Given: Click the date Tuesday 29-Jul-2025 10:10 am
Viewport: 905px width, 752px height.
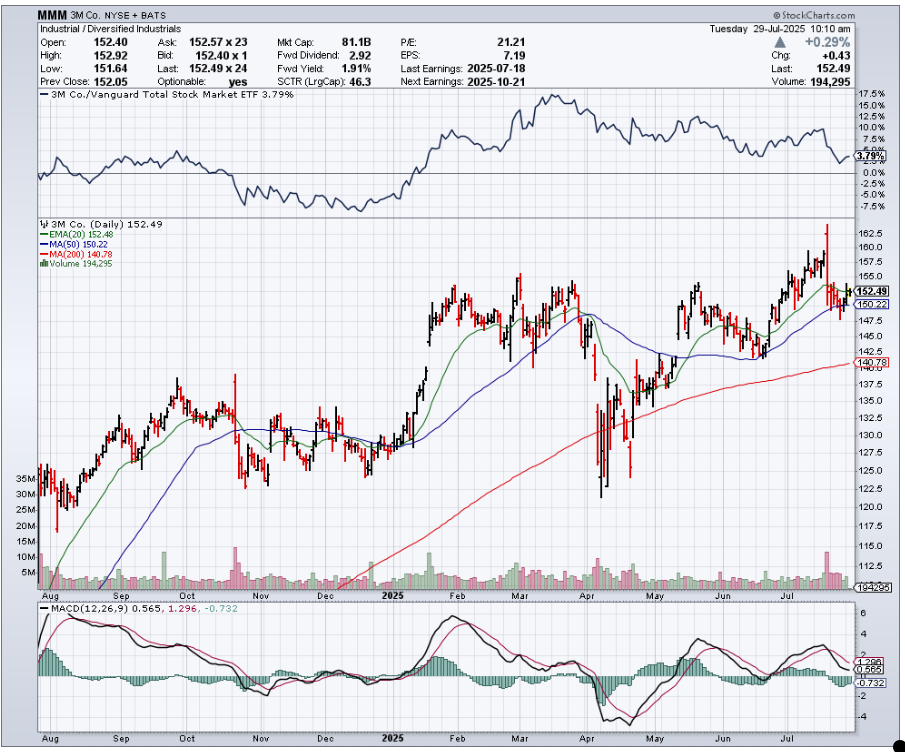Looking at the screenshot, I should 780,29.
